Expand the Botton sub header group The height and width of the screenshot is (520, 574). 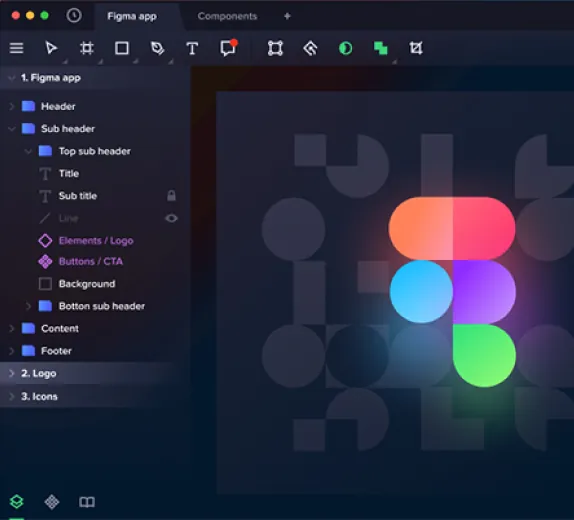pyautogui.click(x=28, y=306)
